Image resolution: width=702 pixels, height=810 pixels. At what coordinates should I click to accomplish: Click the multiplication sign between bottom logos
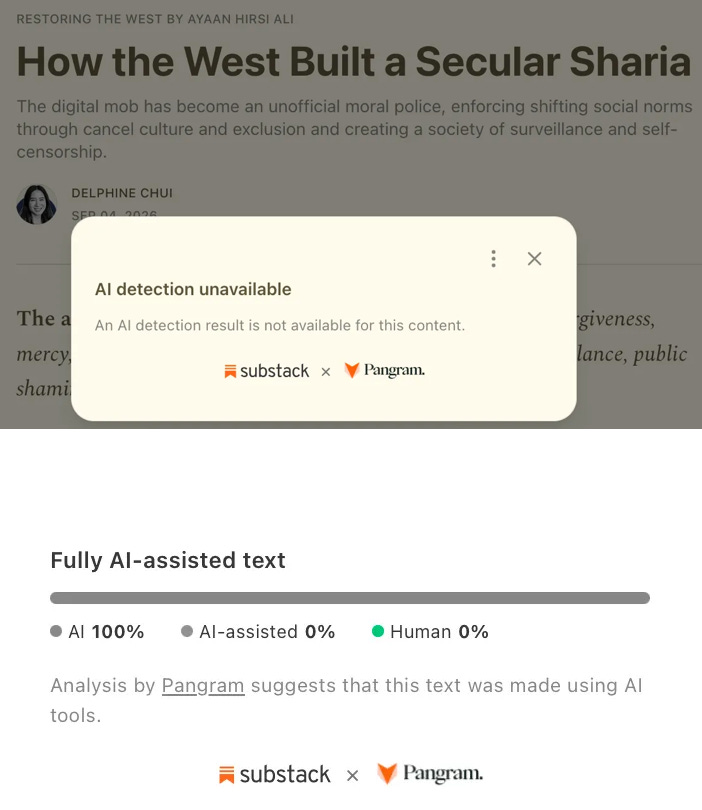point(353,775)
